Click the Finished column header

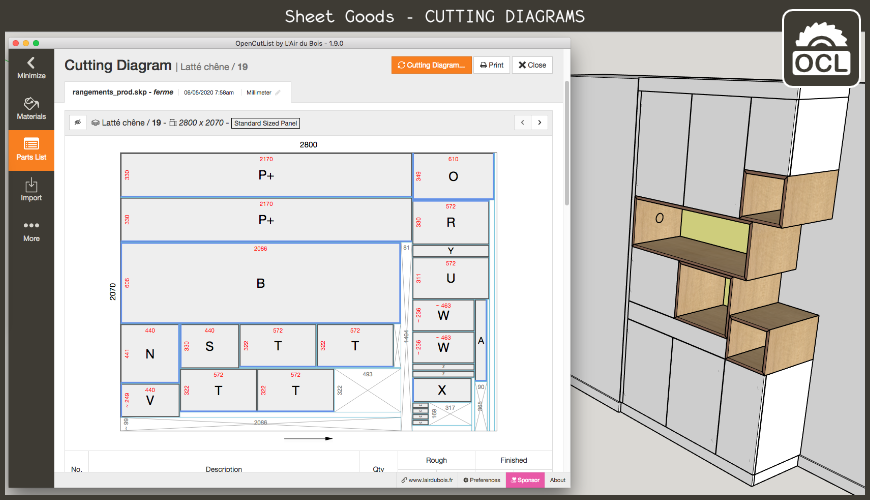point(513,460)
